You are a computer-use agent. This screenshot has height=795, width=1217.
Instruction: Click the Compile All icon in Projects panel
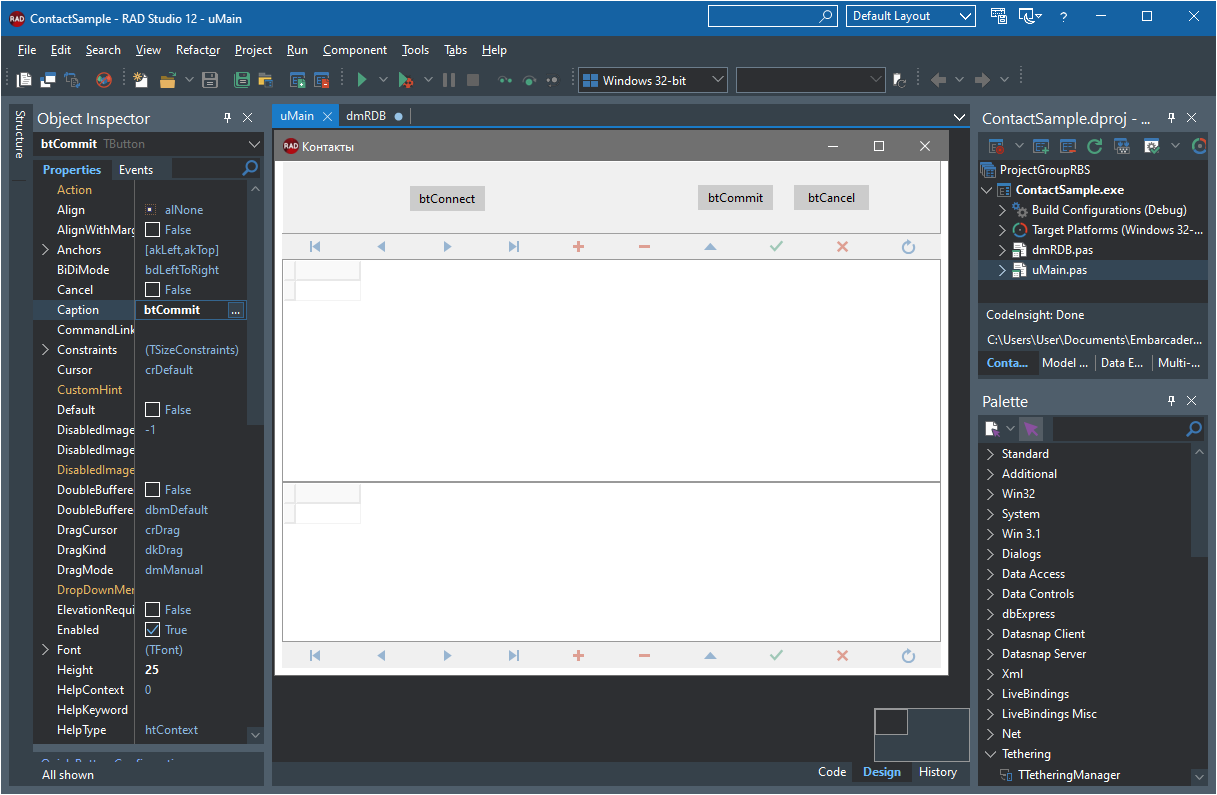click(1122, 146)
